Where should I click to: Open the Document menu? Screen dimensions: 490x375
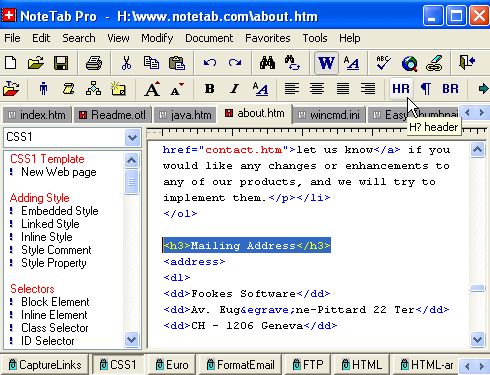click(209, 38)
